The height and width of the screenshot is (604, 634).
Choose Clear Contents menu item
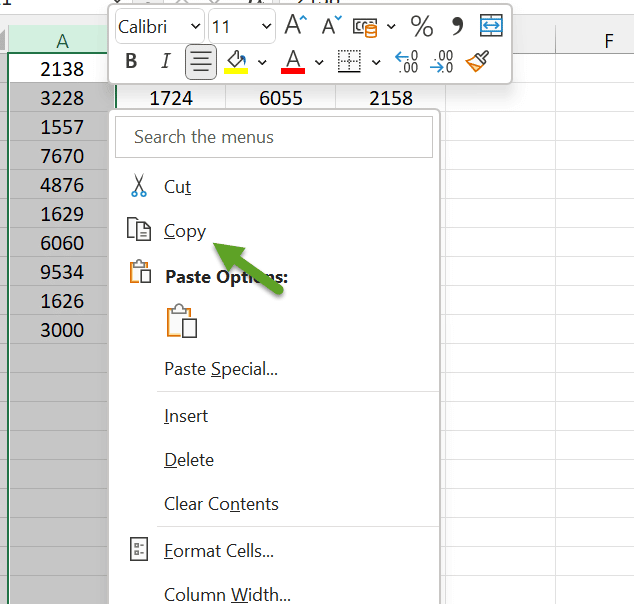[274, 504]
